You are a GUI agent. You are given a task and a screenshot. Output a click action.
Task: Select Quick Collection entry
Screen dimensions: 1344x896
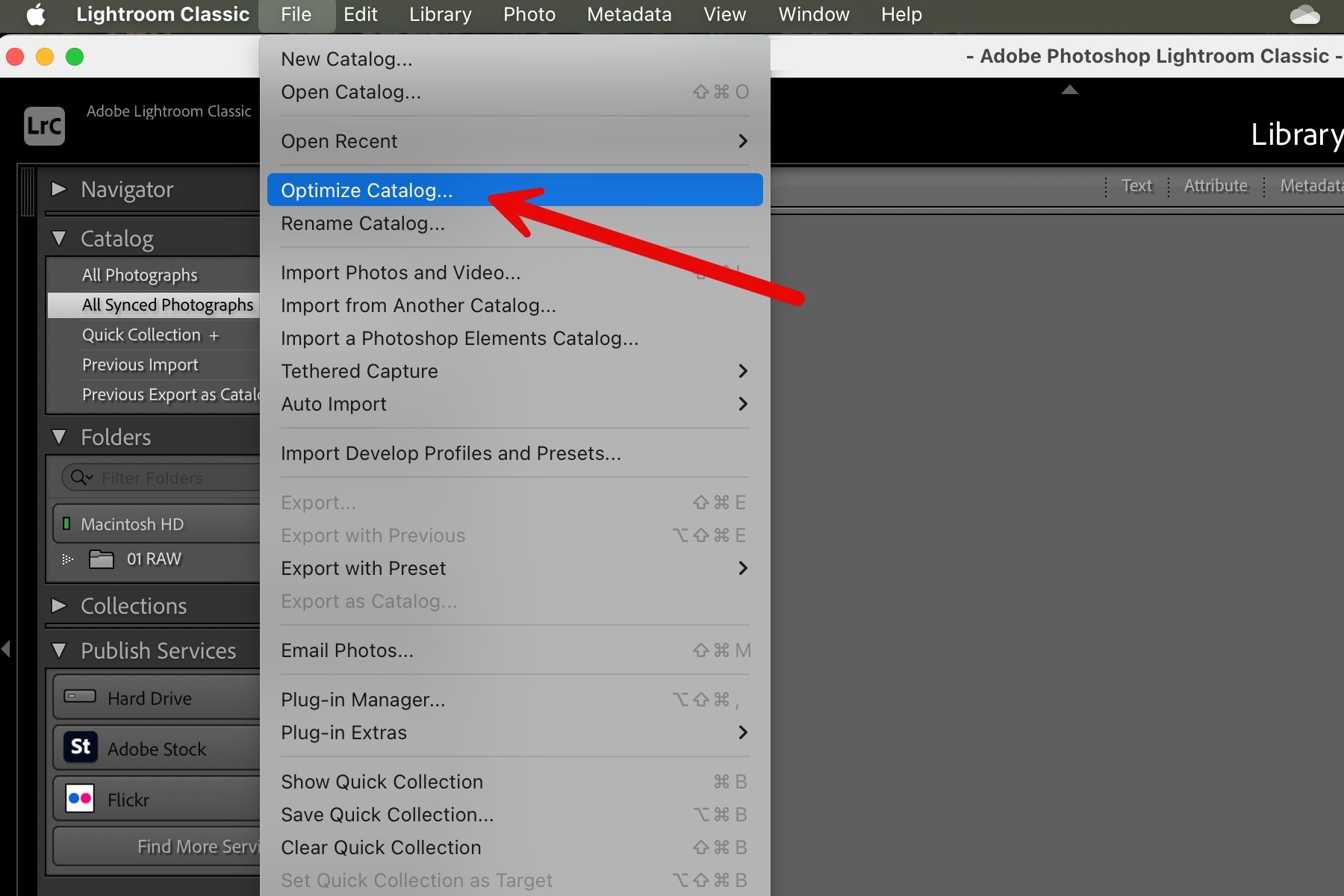[x=154, y=335]
